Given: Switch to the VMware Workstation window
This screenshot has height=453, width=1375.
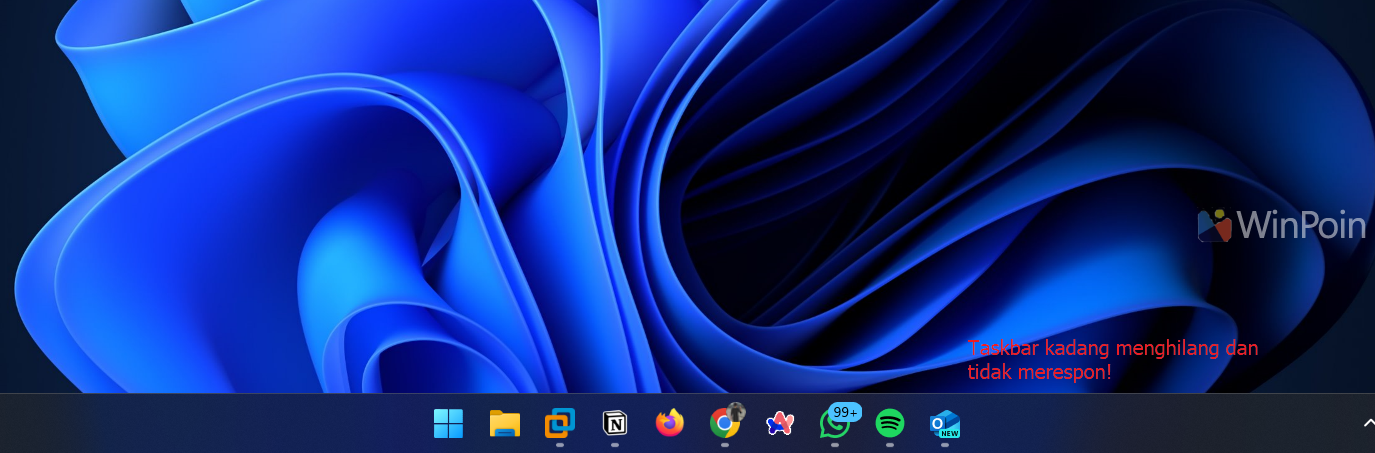Looking at the screenshot, I should point(559,424).
